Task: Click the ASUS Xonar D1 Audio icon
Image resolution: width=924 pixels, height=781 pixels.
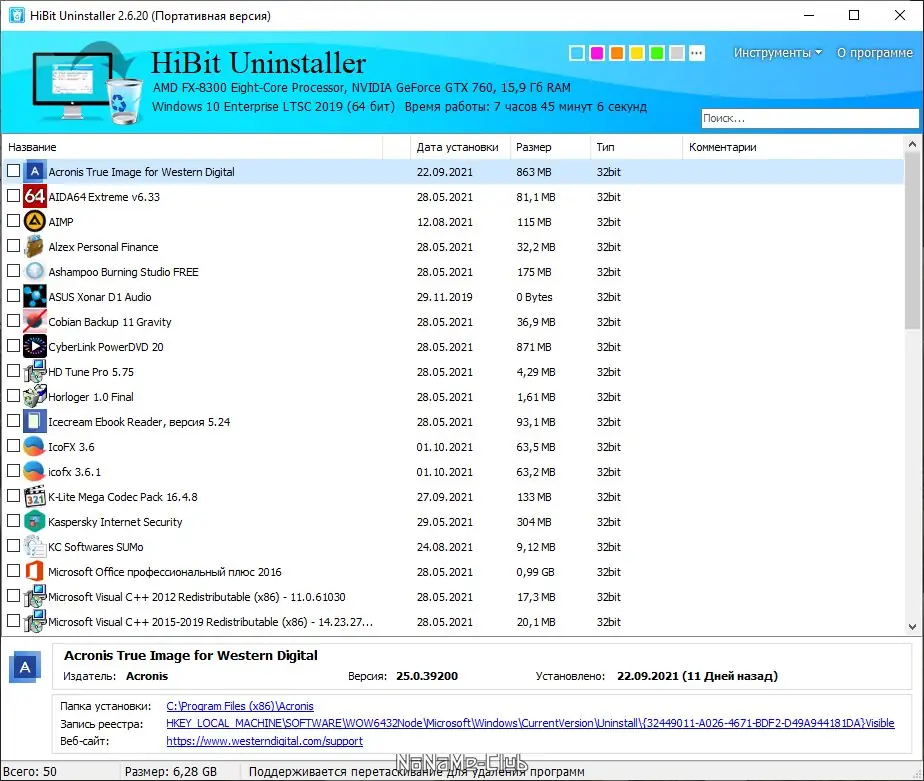Action: coord(35,296)
